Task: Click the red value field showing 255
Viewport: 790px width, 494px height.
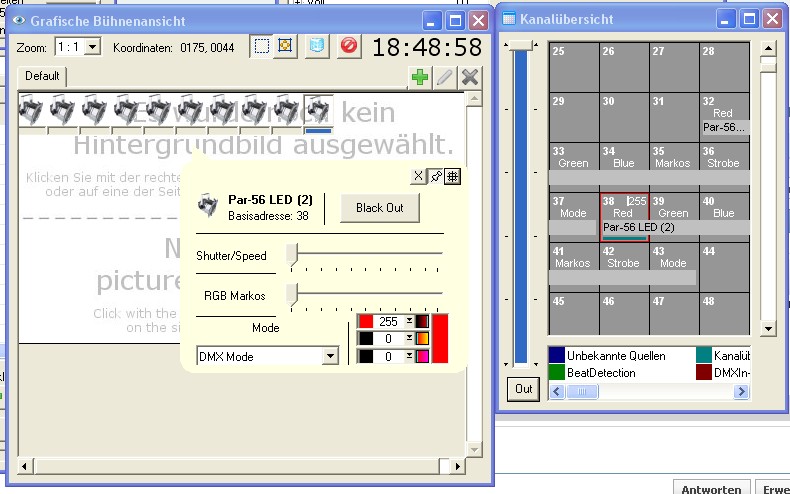Action: tap(389, 321)
